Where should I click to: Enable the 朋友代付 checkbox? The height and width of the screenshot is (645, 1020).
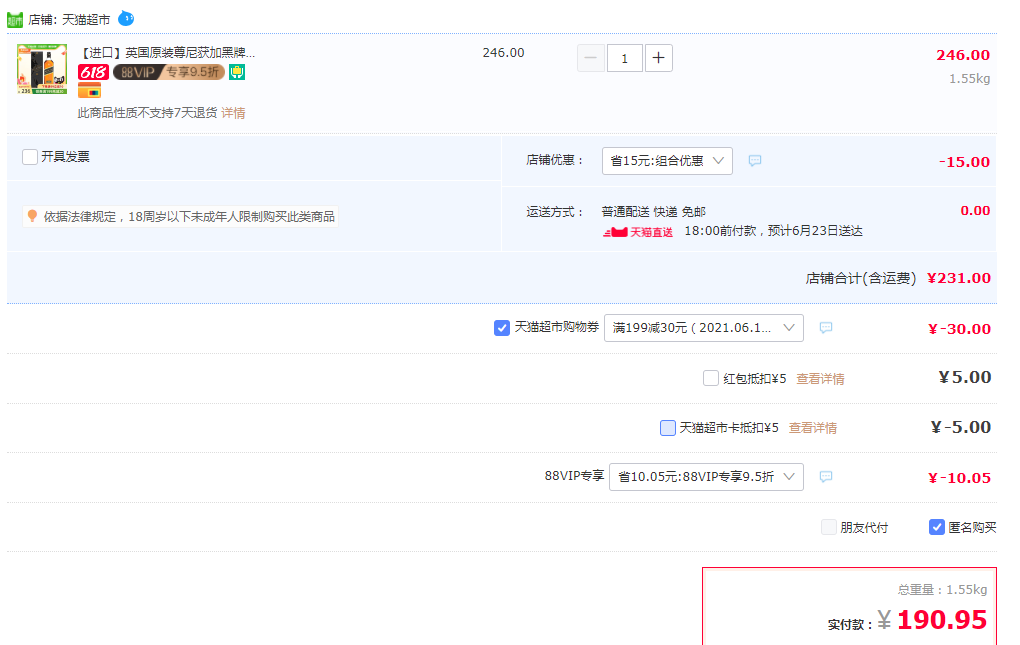coord(829,527)
